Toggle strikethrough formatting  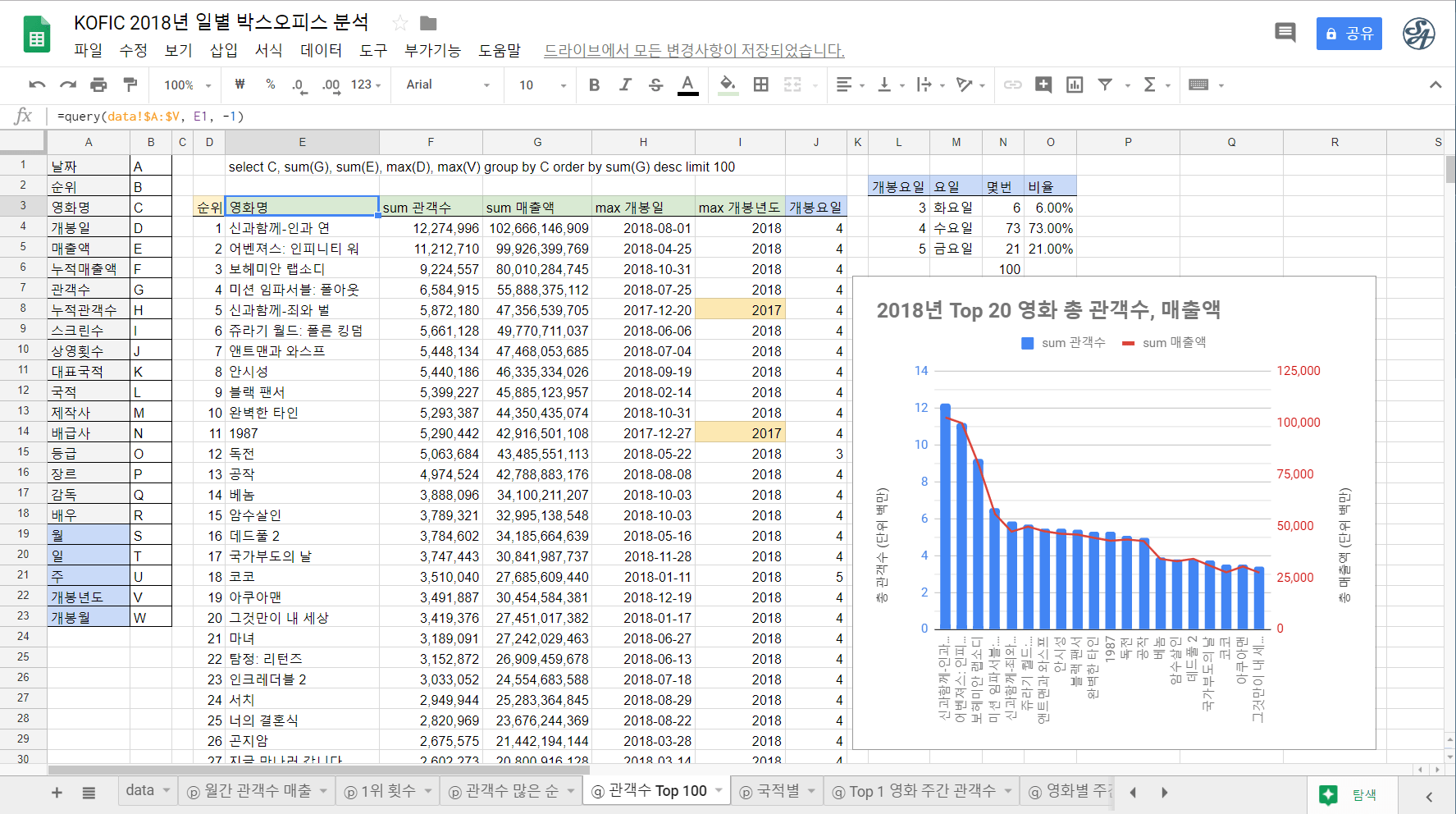(655, 85)
